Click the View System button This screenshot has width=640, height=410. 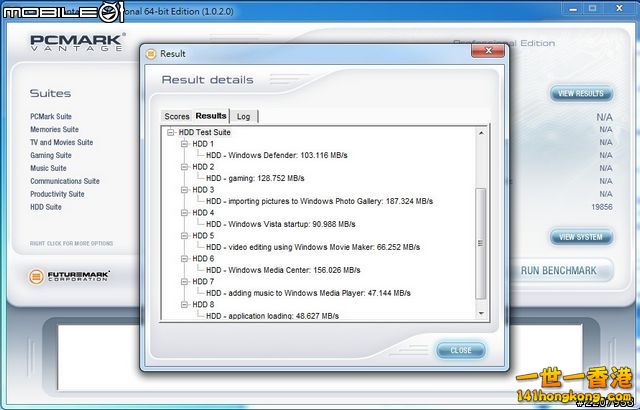coord(580,237)
